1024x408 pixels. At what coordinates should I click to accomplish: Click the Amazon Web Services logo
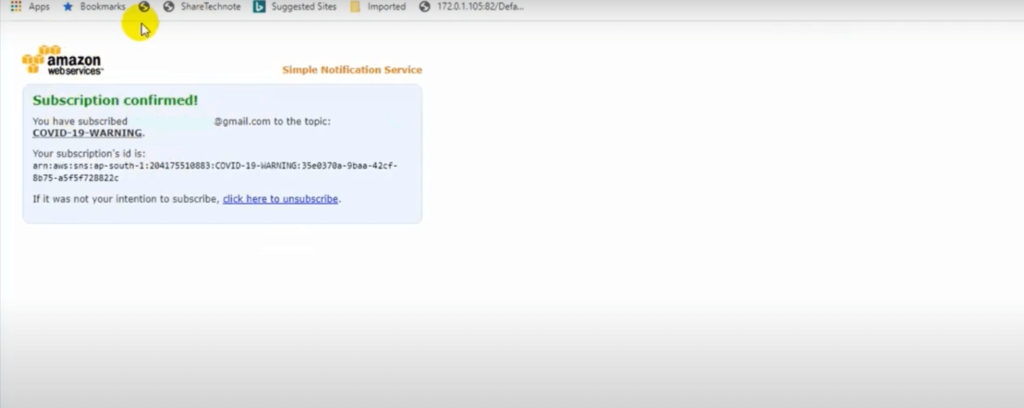pos(63,60)
